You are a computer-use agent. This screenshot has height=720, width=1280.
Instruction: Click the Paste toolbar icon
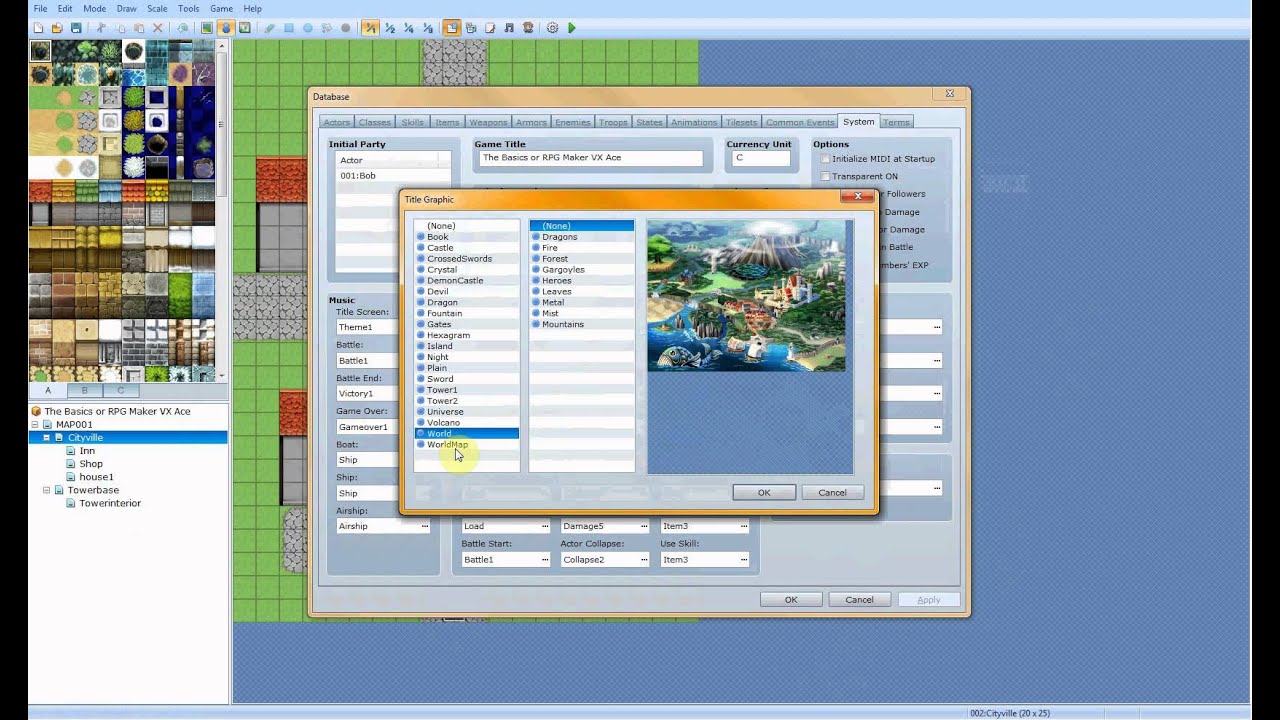[139, 28]
